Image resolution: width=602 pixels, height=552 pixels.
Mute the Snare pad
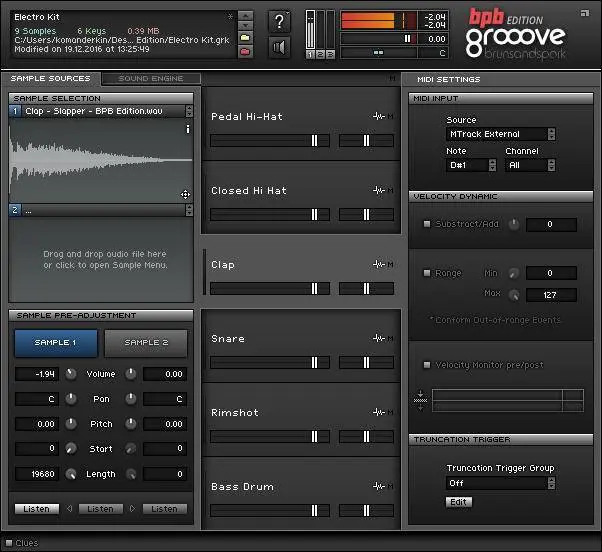[x=390, y=338]
